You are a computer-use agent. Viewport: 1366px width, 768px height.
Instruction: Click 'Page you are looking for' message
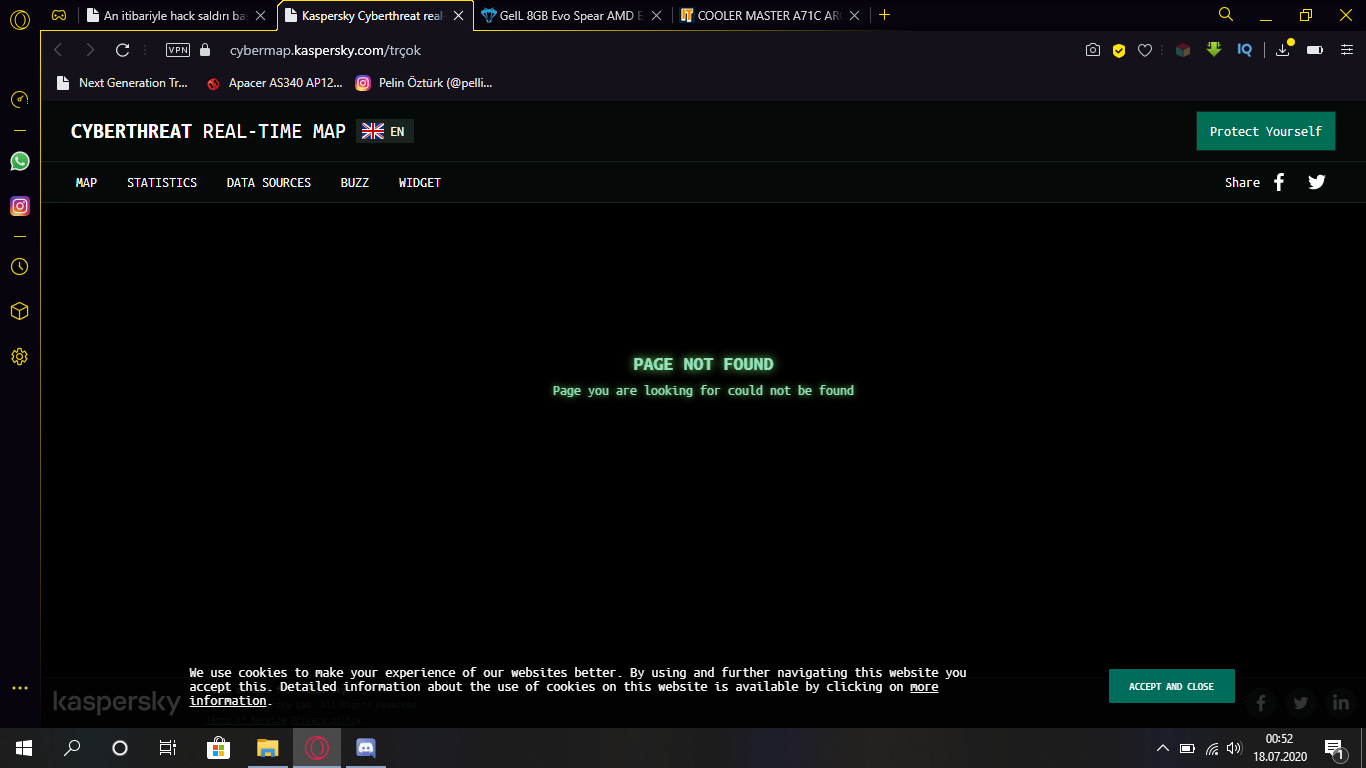click(704, 390)
